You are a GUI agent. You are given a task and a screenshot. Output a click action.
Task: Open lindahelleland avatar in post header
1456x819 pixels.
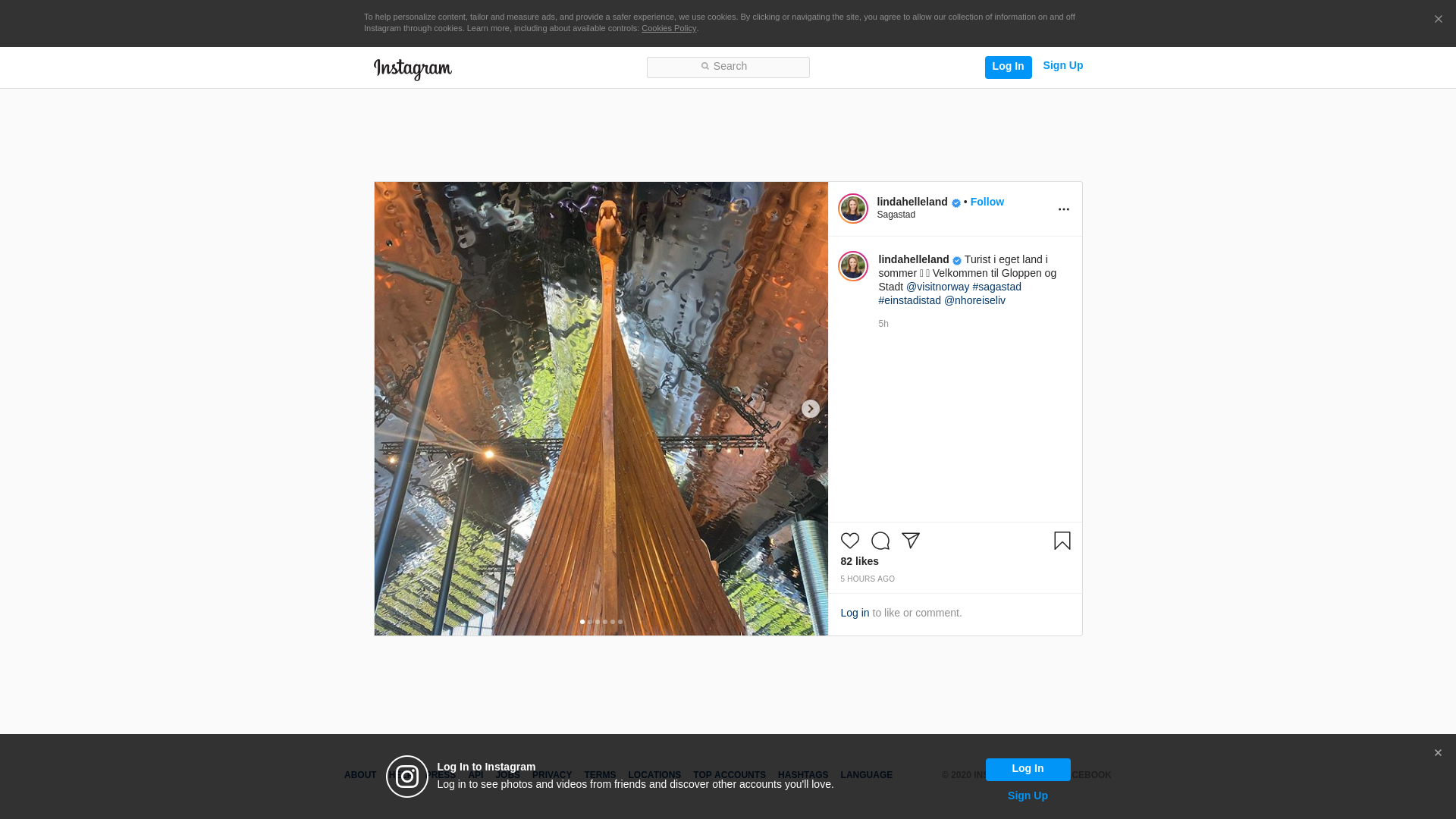852,209
